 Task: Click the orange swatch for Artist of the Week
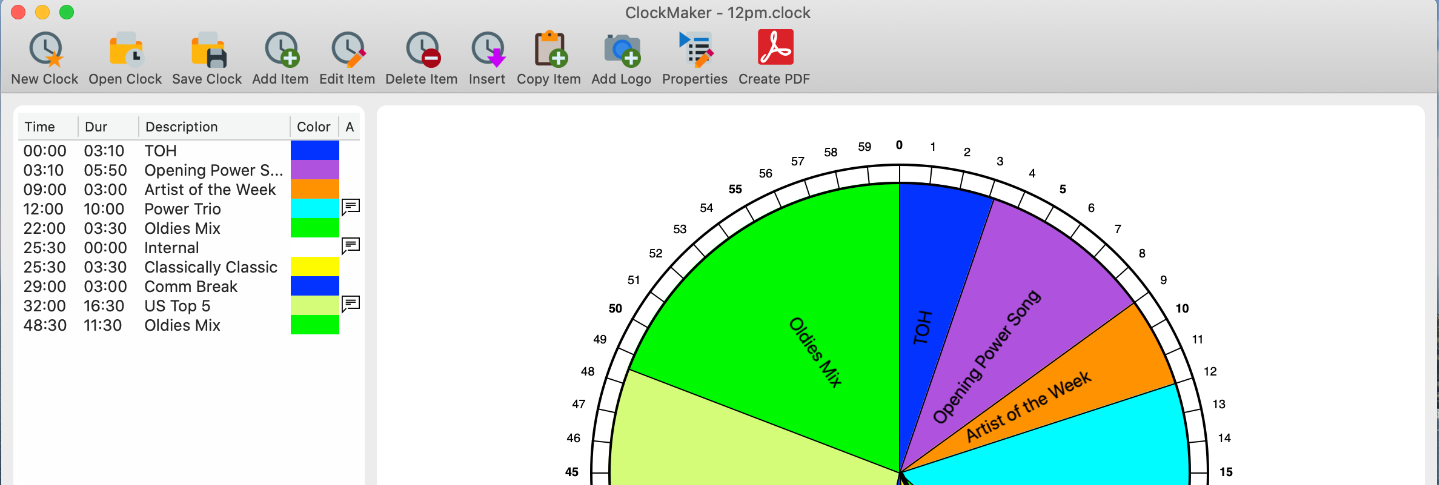(x=315, y=189)
